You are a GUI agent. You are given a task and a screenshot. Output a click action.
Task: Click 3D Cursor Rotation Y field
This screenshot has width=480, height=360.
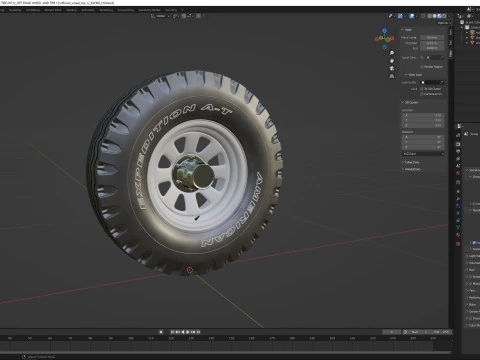423,142
